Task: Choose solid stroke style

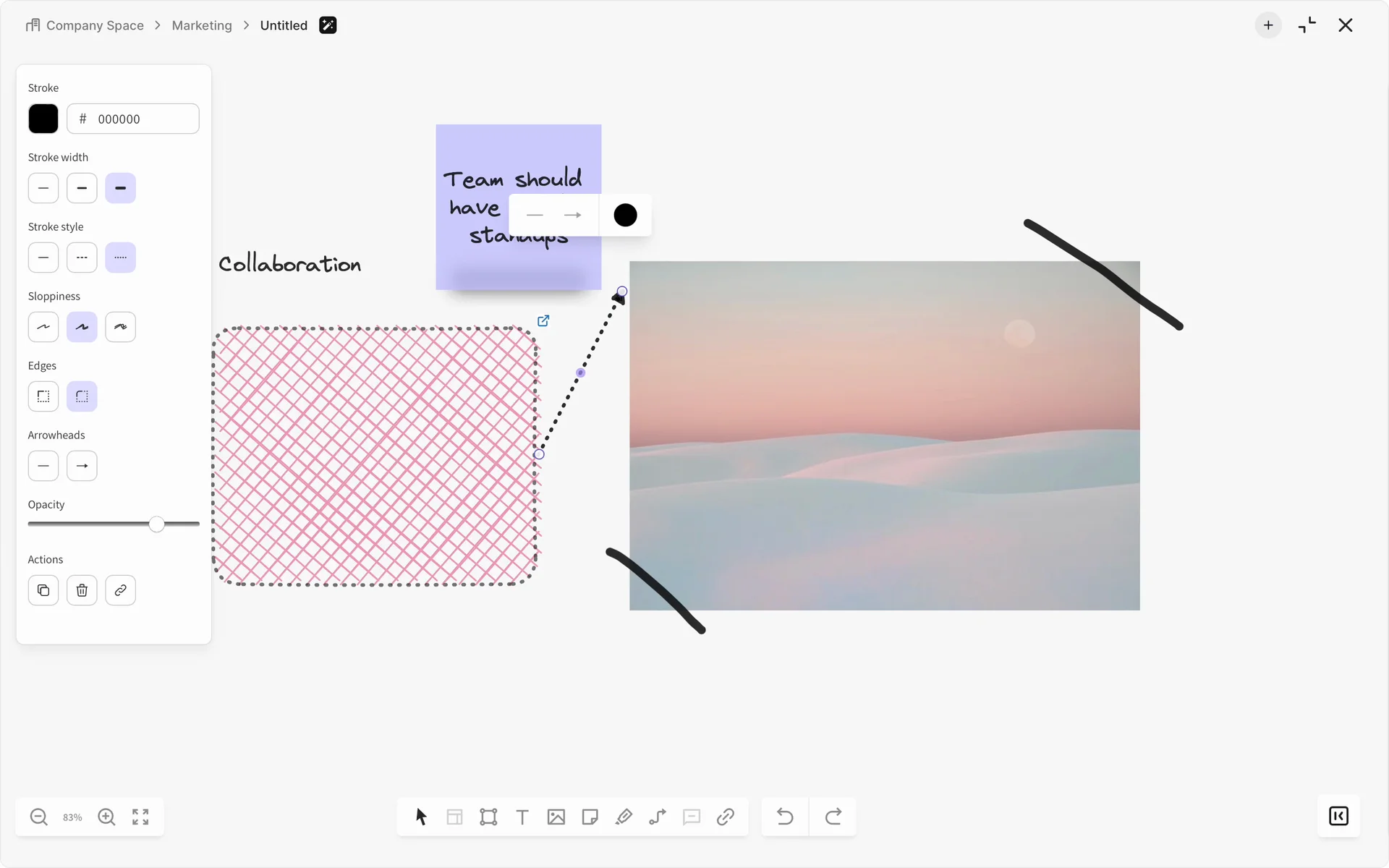Action: point(43,258)
